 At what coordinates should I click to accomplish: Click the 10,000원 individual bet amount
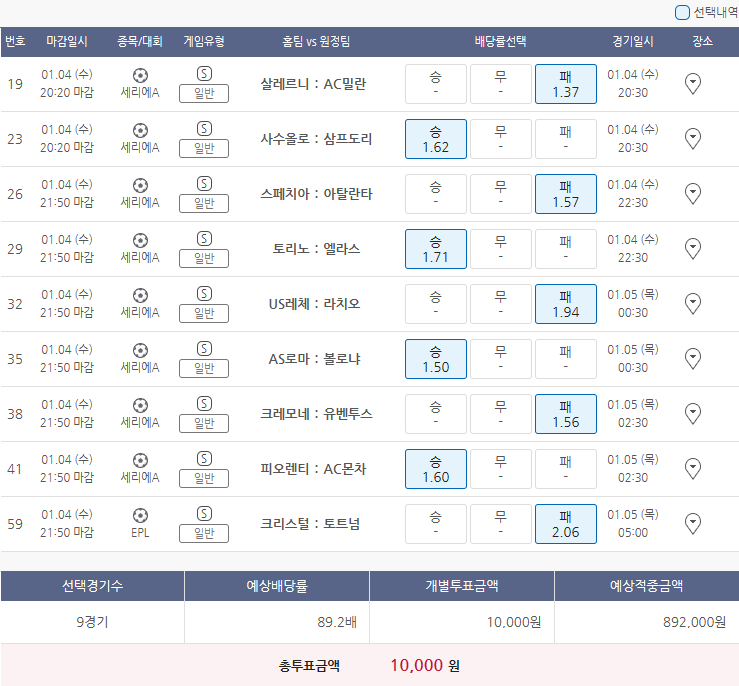coord(514,622)
